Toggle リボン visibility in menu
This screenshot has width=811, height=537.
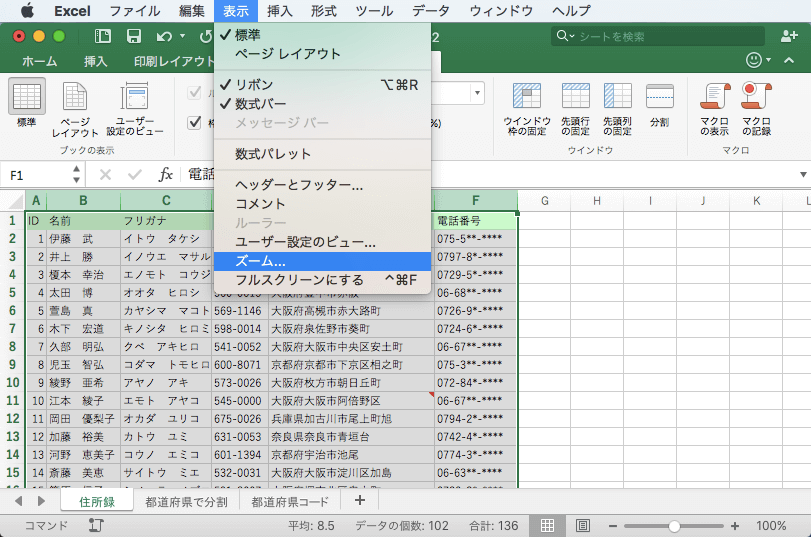coord(322,84)
